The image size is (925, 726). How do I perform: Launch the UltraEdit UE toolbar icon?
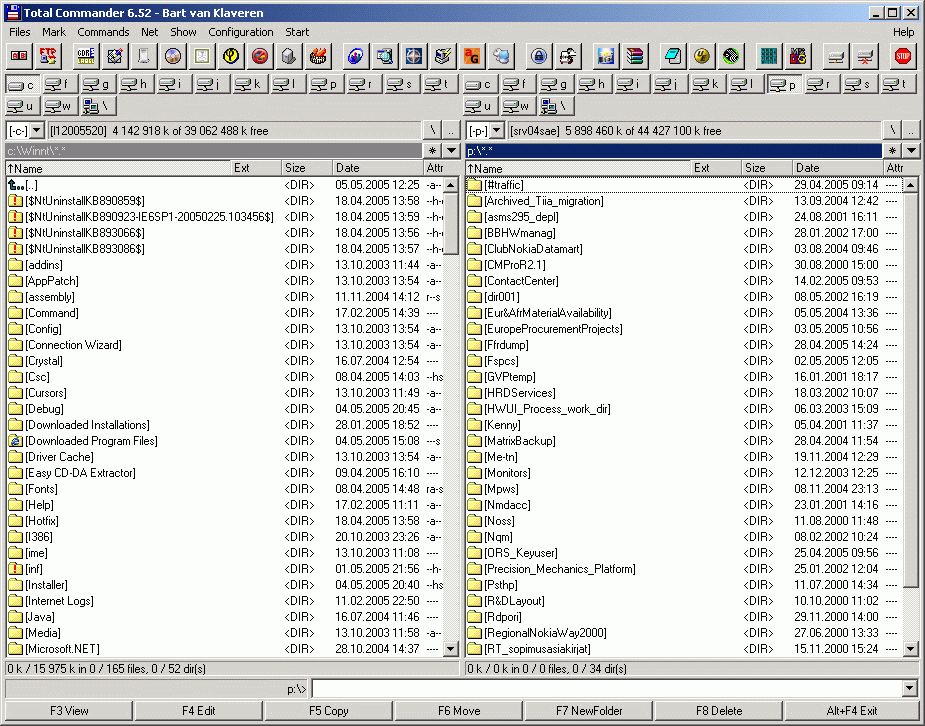click(x=701, y=56)
